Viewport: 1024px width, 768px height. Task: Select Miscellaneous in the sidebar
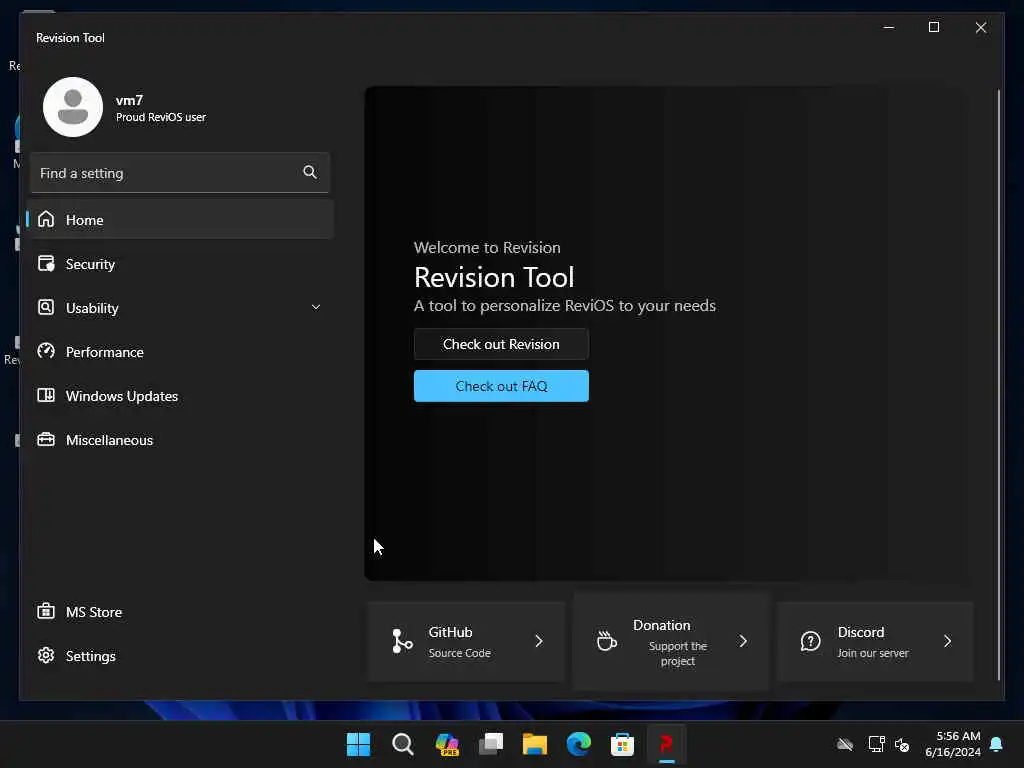[x=181, y=440]
